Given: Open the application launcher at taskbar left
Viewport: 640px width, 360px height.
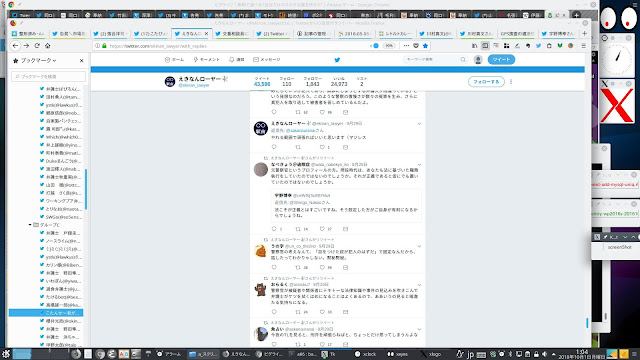Looking at the screenshot, I should pos(6,353).
